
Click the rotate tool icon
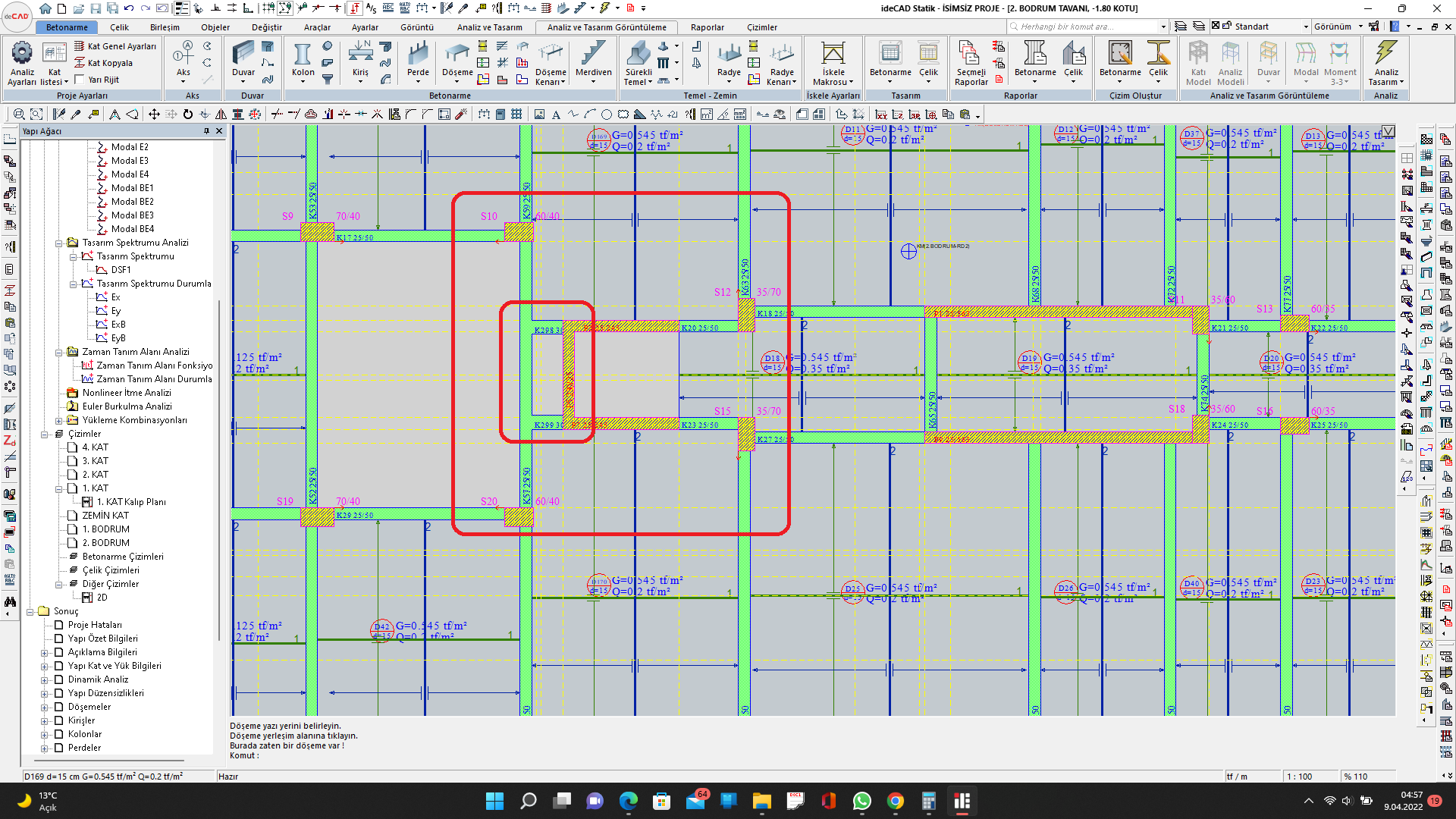(187, 115)
